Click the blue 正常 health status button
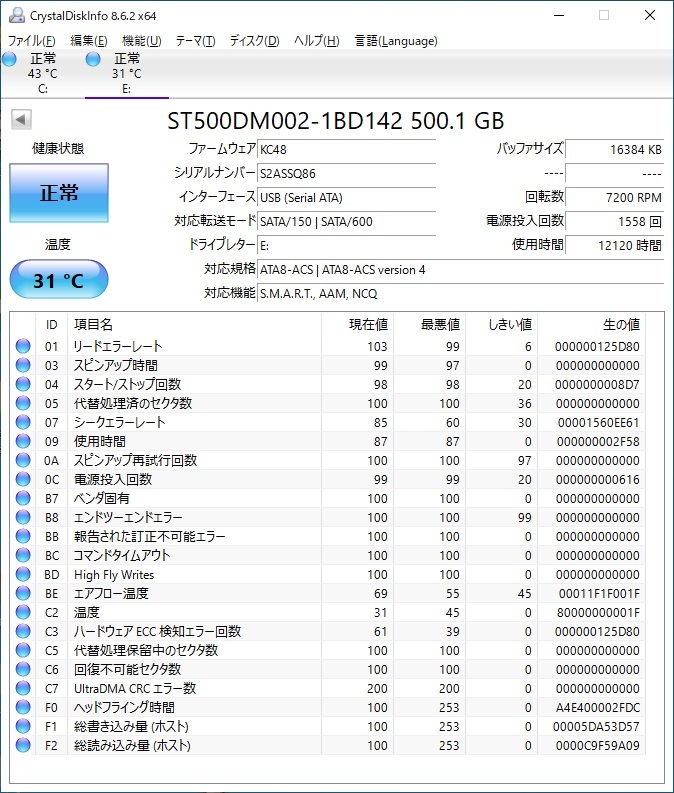This screenshot has width=674, height=793. 59,193
